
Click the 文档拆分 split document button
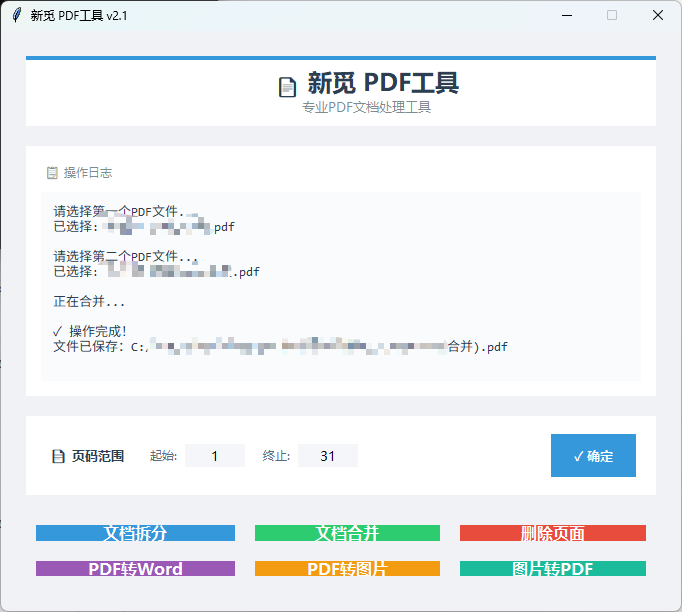135,533
